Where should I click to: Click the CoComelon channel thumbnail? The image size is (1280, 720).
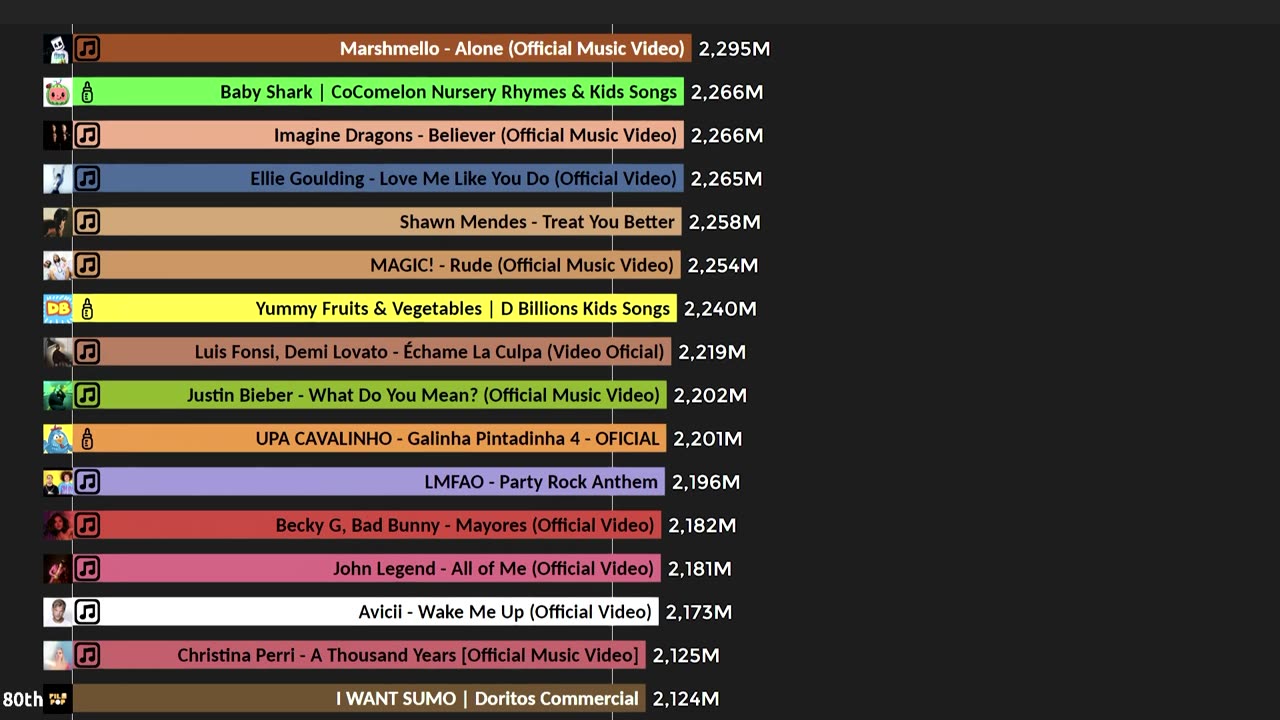(57, 92)
